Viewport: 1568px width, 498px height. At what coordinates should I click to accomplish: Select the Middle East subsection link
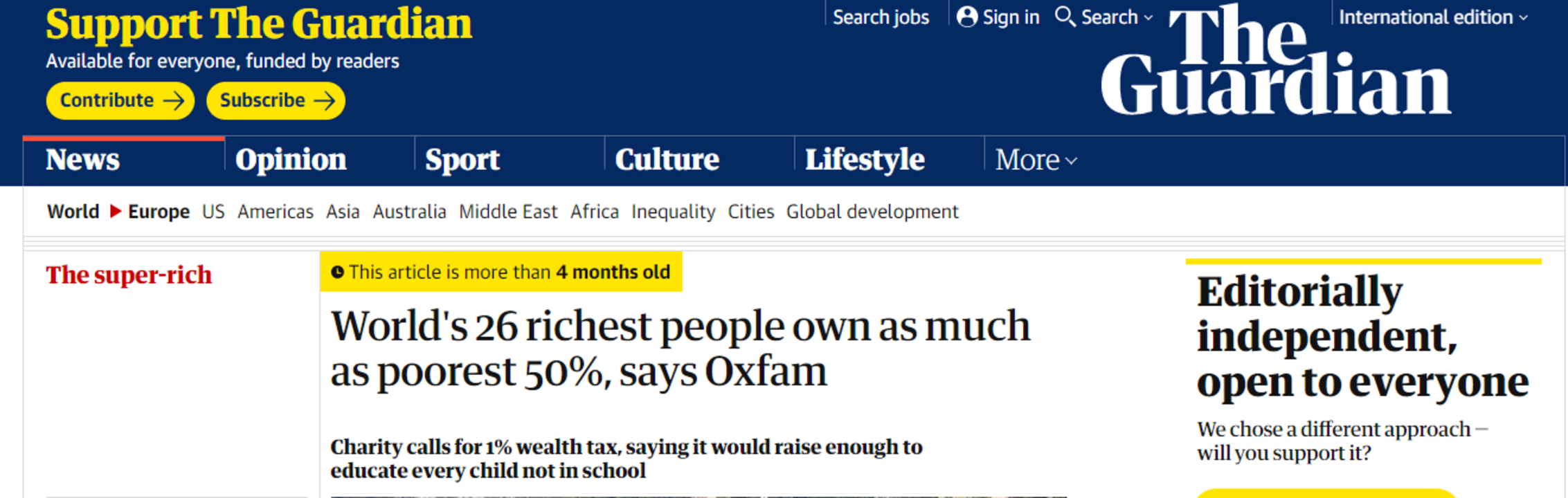pos(508,212)
